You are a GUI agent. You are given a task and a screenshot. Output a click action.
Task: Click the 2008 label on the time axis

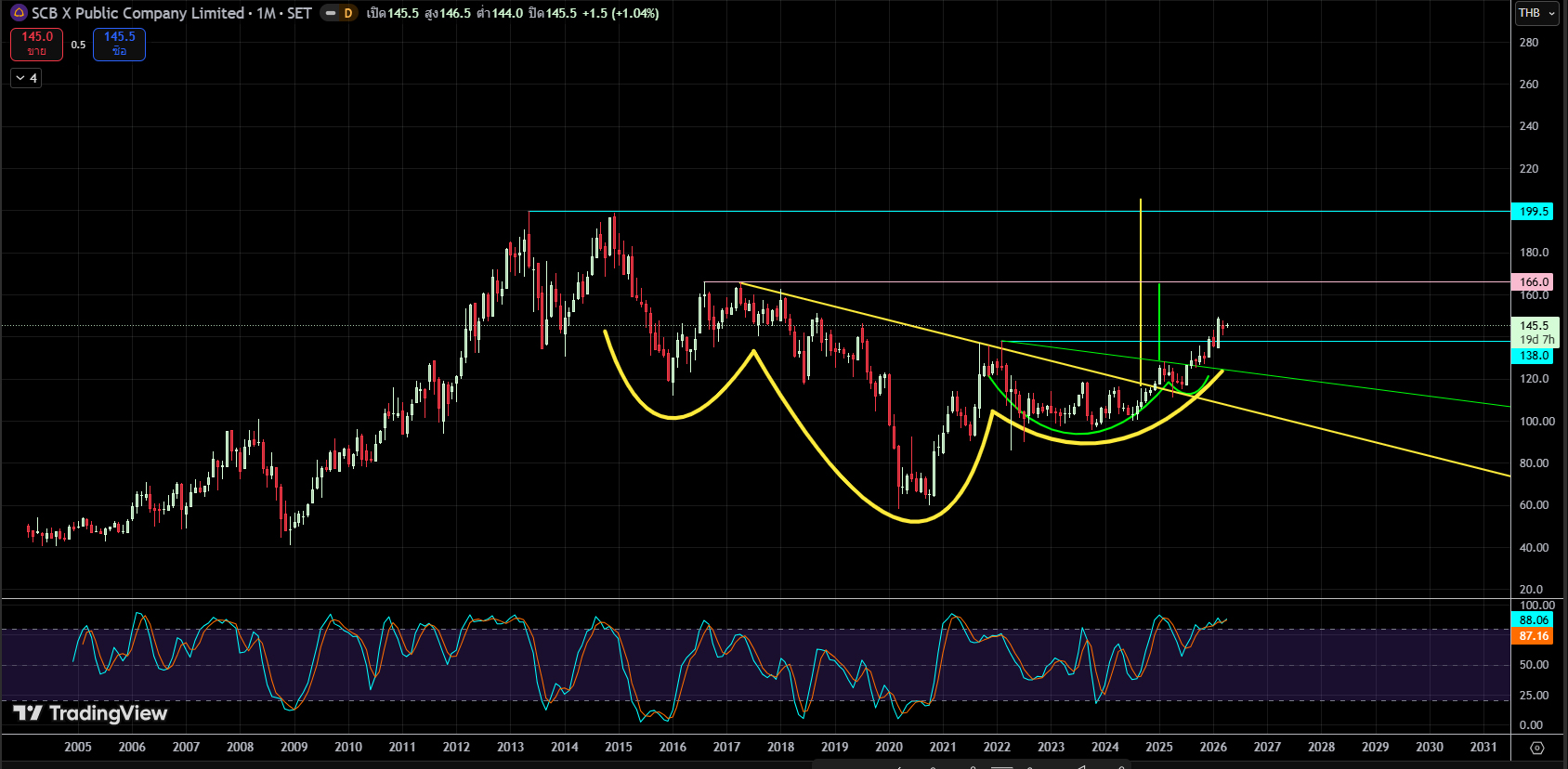point(241,747)
